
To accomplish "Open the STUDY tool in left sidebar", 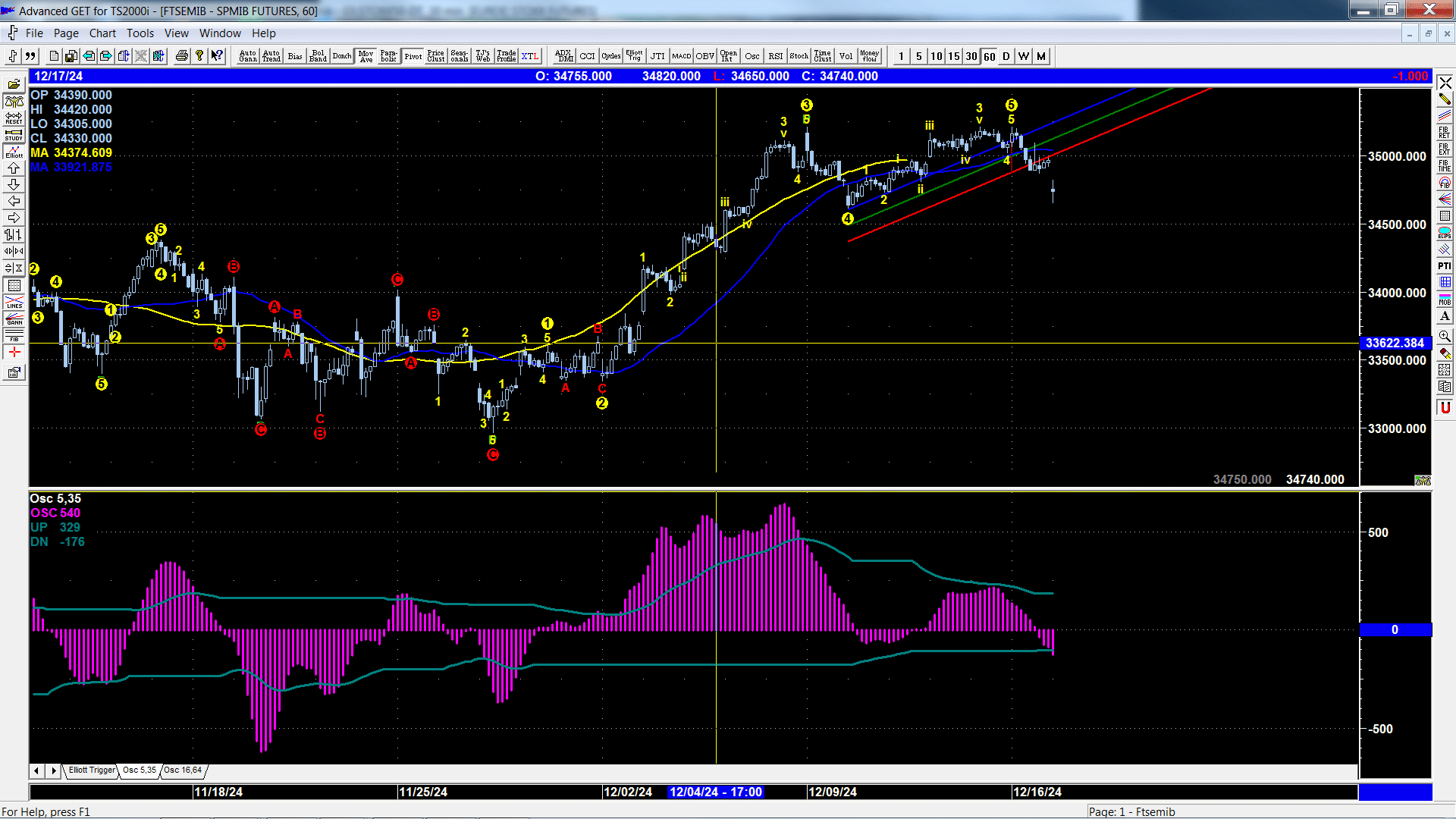I will pos(14,134).
